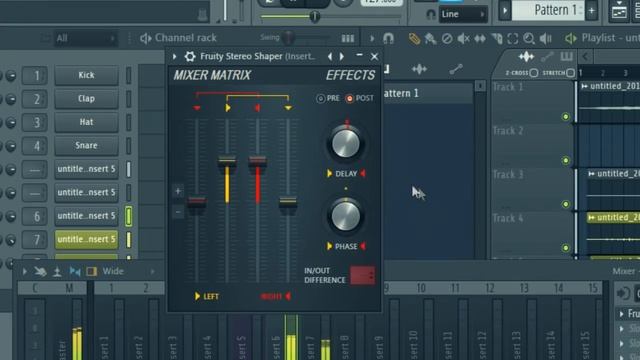
Task: Mute Track 4 using its green dot
Action: 566,248
